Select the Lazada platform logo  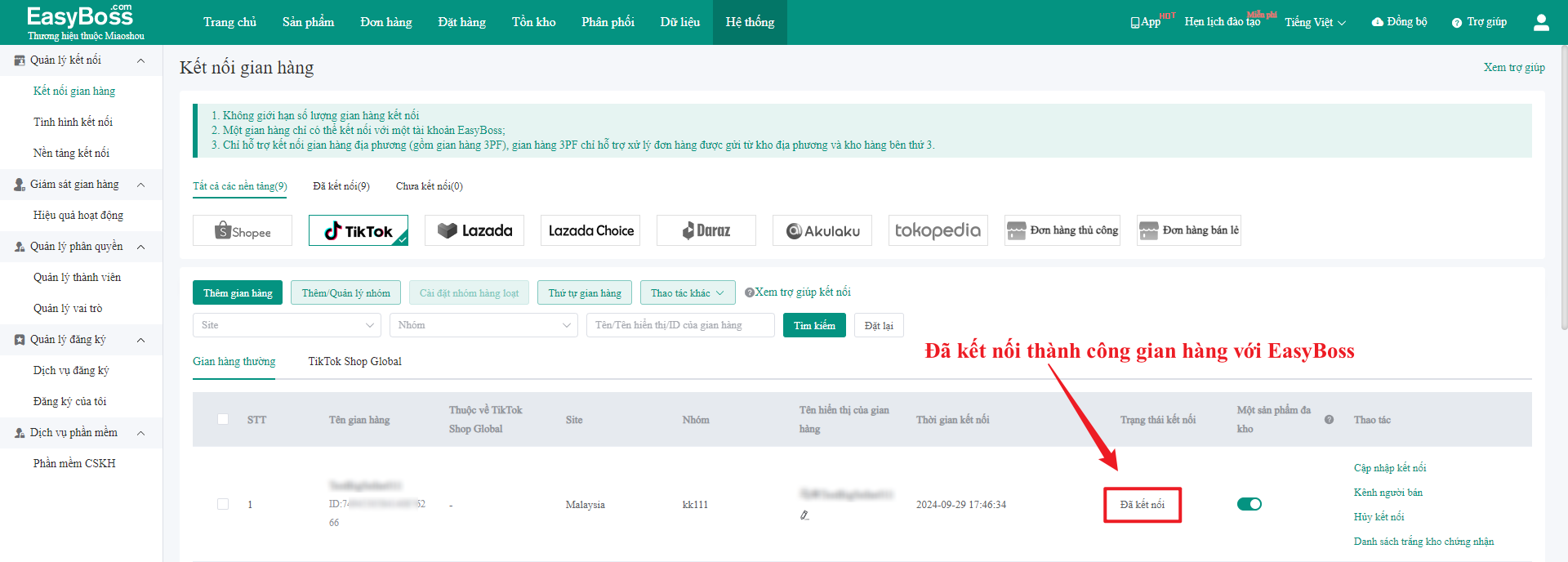point(474,230)
